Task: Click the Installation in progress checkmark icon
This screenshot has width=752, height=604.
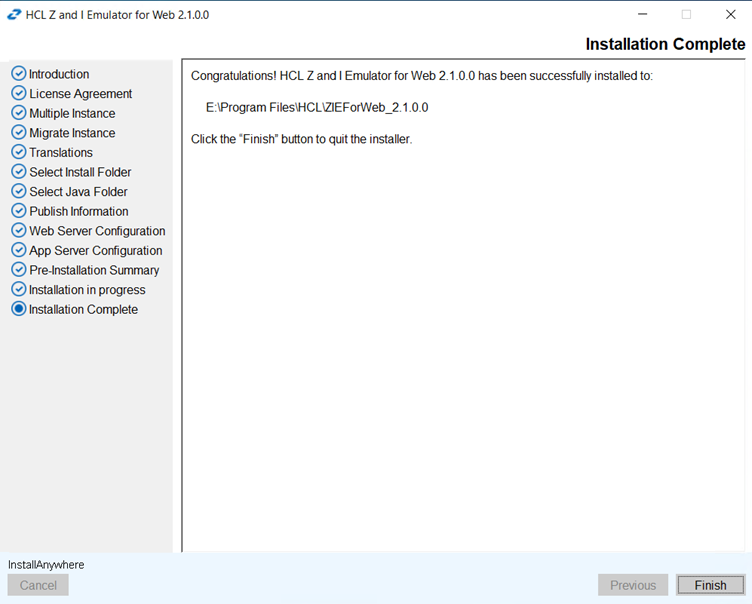Action: [x=19, y=289]
